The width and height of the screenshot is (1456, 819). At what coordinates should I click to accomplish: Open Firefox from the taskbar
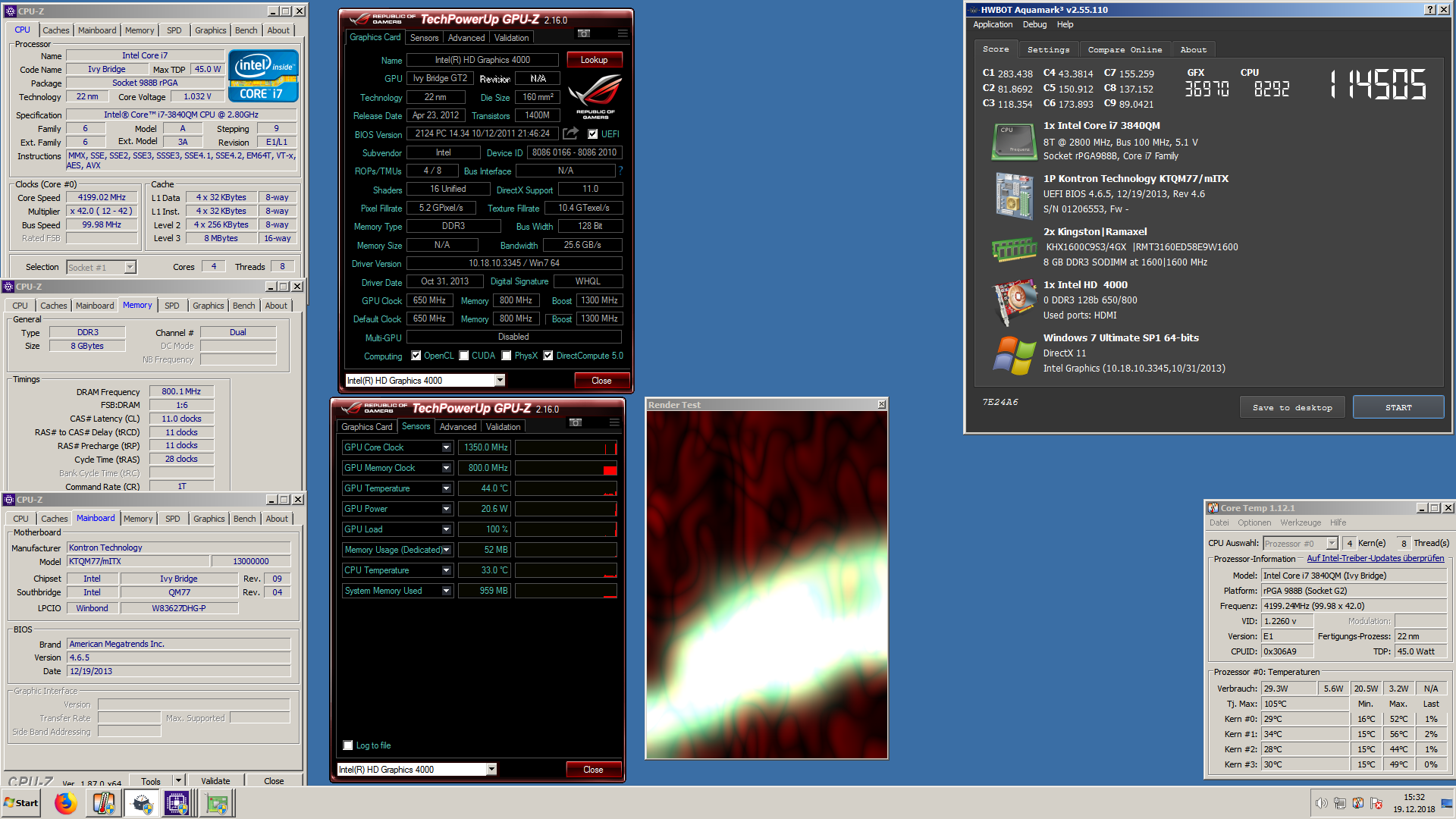tap(66, 803)
